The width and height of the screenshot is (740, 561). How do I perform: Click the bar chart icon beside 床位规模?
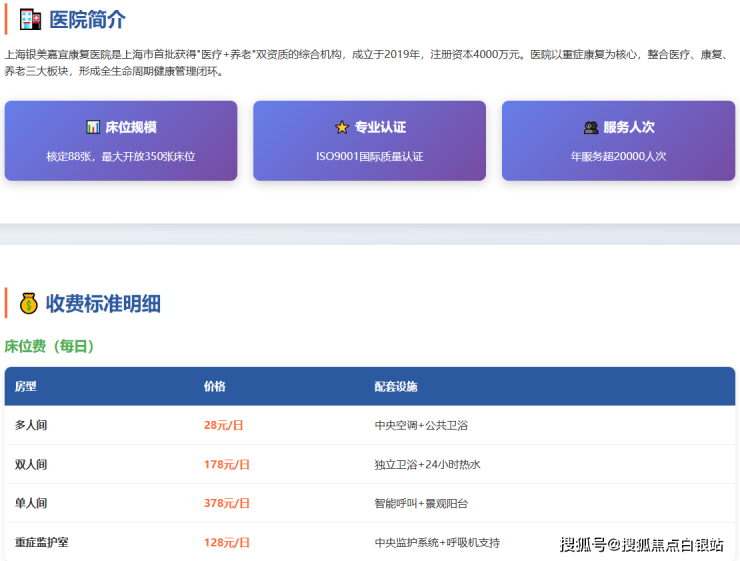[92, 127]
